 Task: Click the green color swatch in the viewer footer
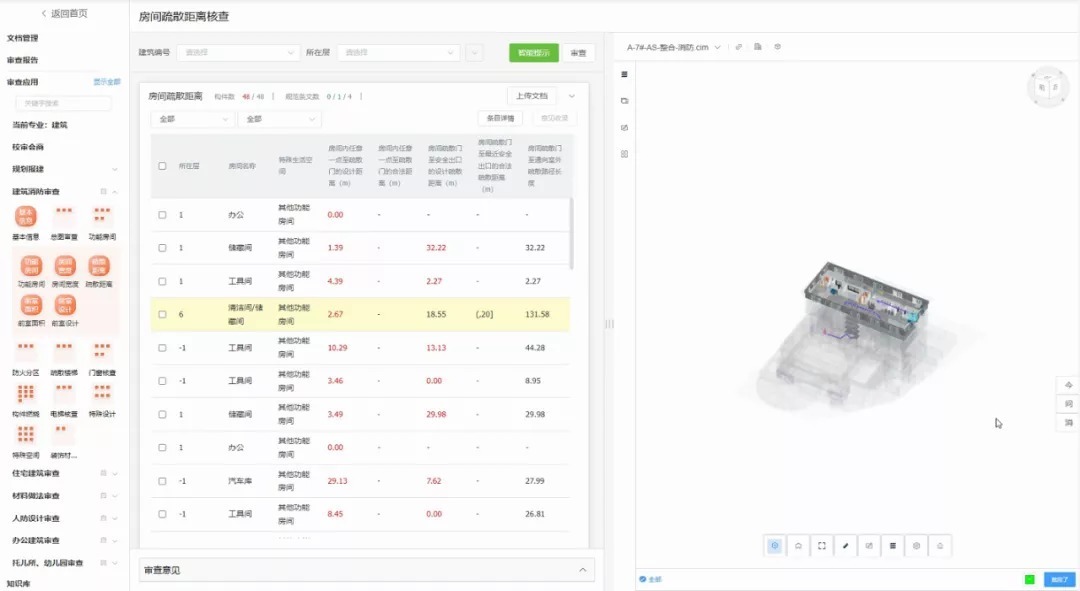1029,579
